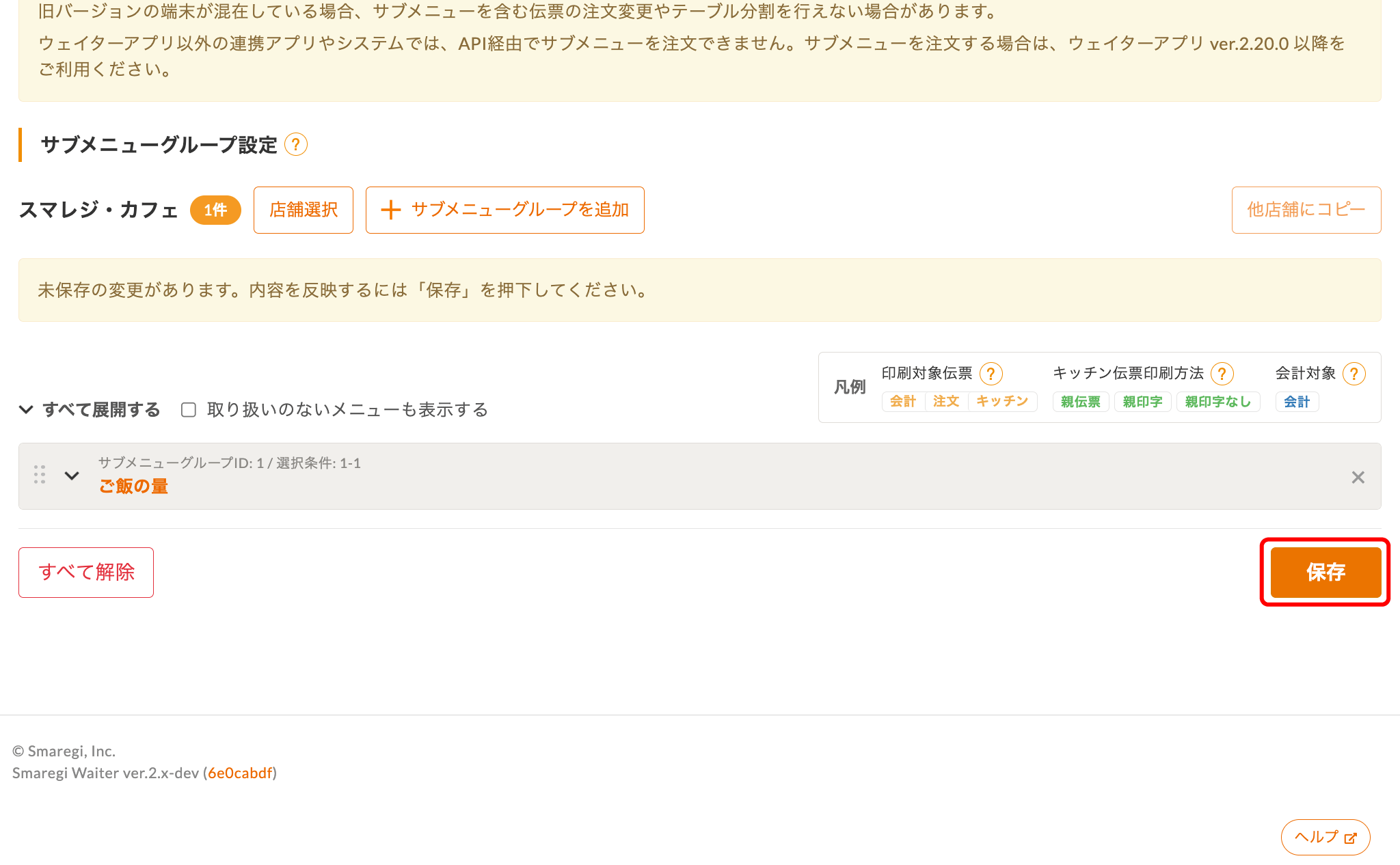Open the 印刷対象伝票 help icon
Image resolution: width=1400 pixels, height=865 pixels.
coord(991,374)
